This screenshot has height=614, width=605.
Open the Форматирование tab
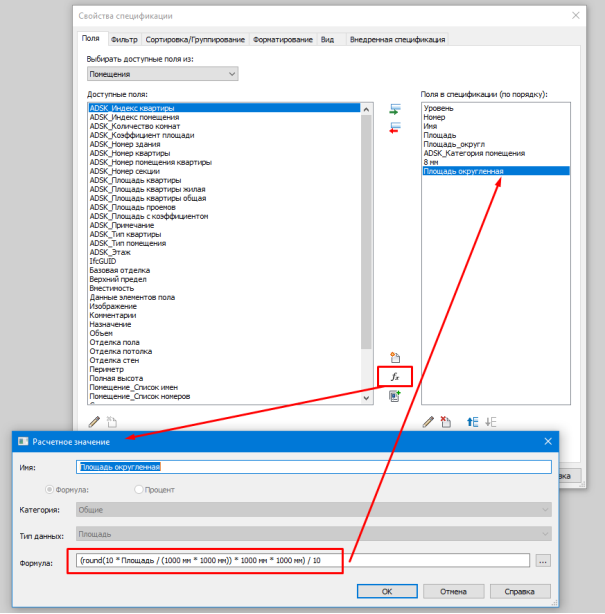pos(283,40)
